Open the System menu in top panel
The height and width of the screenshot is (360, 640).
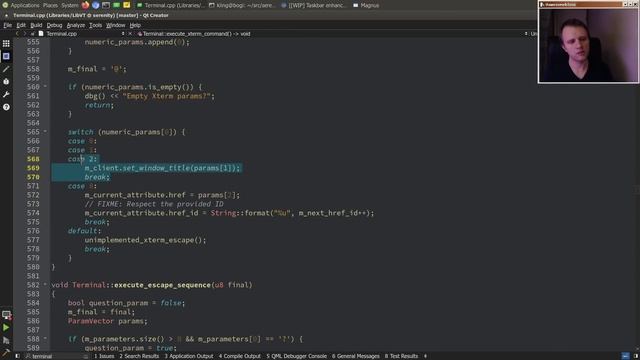[x=70, y=5]
